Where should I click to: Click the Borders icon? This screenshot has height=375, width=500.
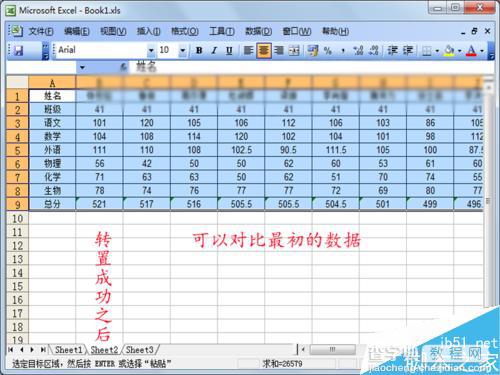[427, 51]
